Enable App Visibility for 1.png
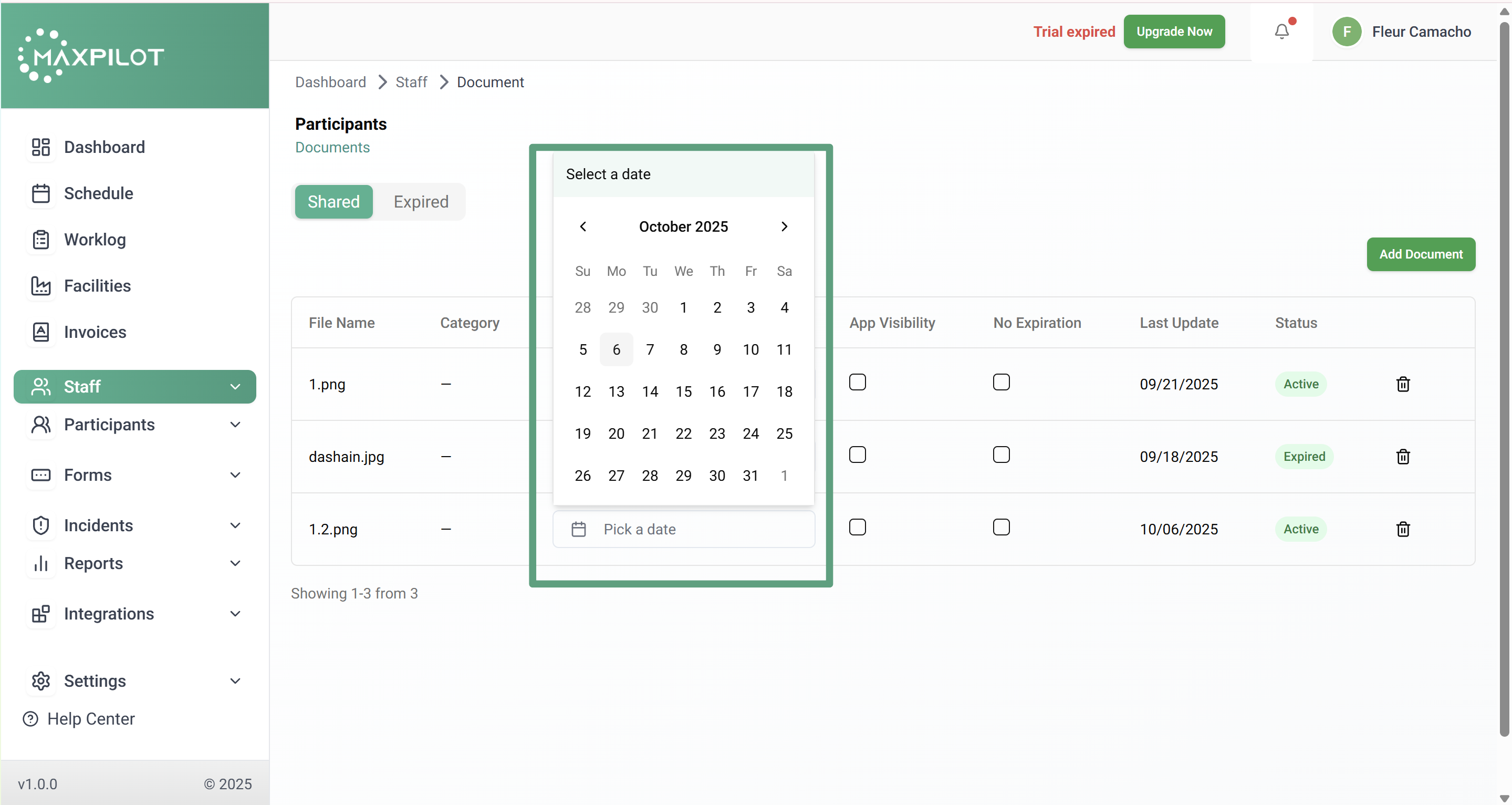 pyautogui.click(x=857, y=382)
